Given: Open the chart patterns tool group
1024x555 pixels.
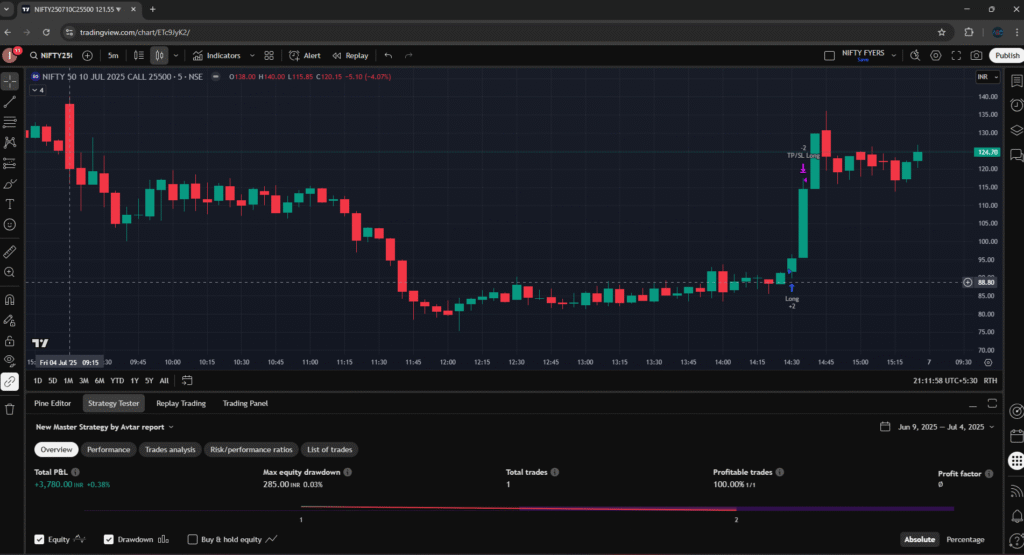Looking at the screenshot, I should pyautogui.click(x=10, y=142).
